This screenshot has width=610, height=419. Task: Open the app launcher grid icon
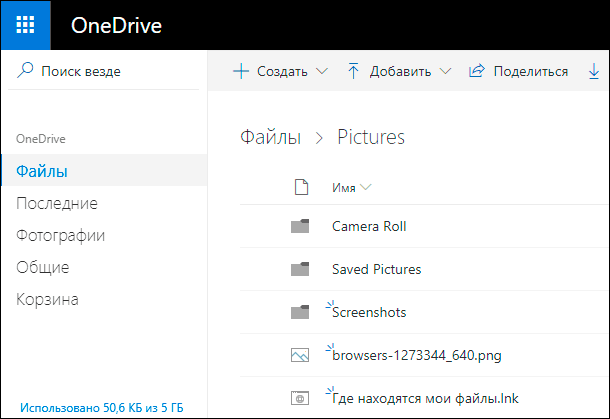tap(25, 25)
